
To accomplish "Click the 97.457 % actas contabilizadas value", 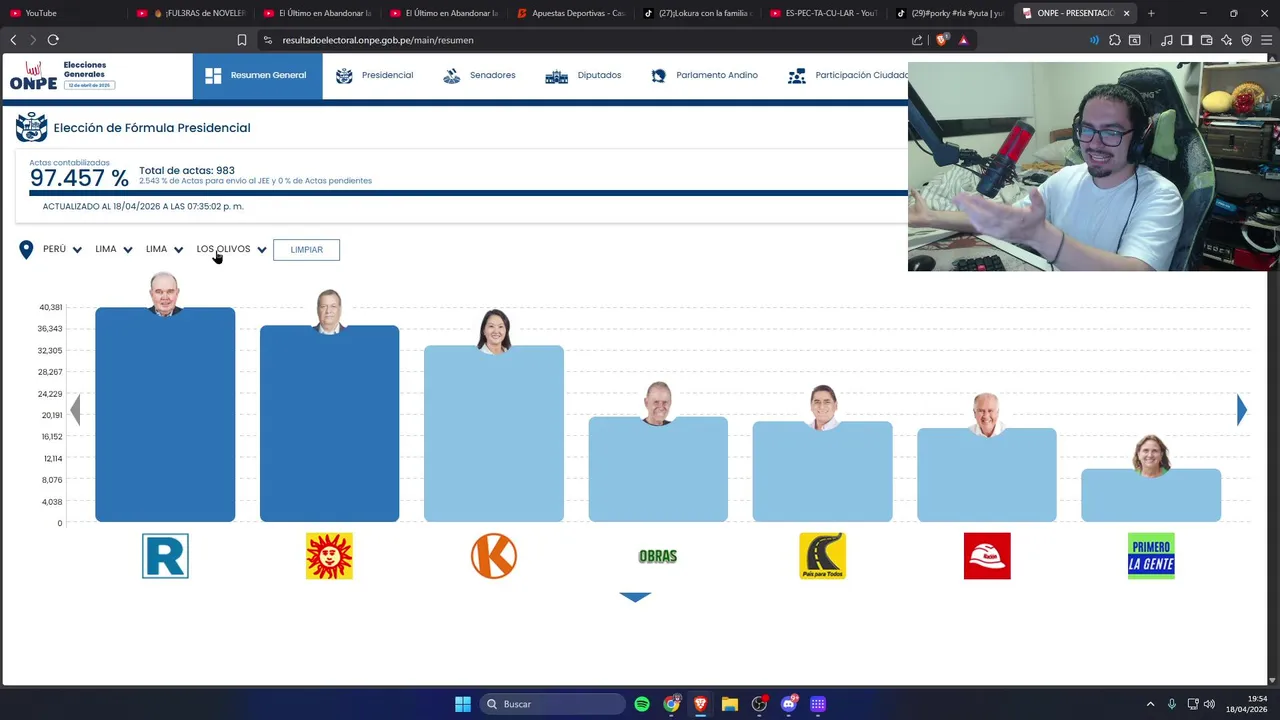I will tap(79, 179).
